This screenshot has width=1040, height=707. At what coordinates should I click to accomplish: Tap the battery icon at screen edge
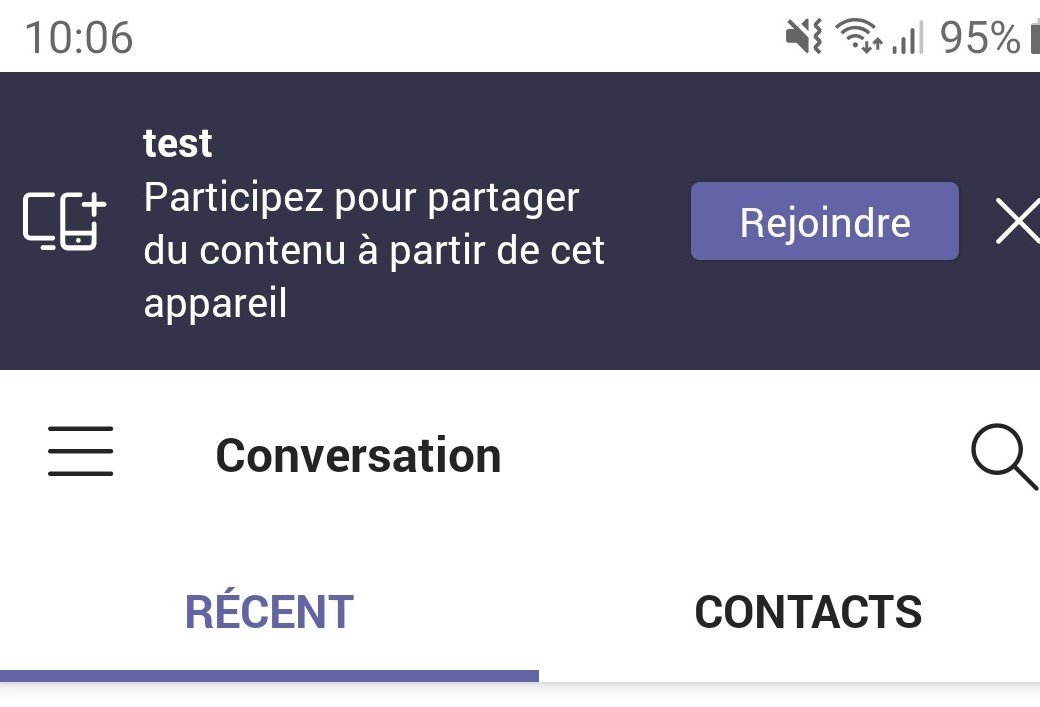click(x=1035, y=36)
